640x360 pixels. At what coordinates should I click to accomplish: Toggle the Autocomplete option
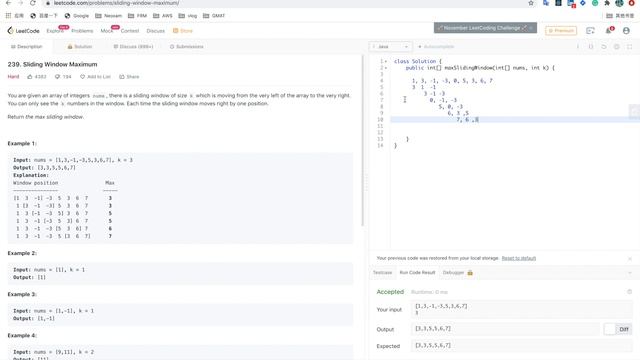tap(436, 47)
